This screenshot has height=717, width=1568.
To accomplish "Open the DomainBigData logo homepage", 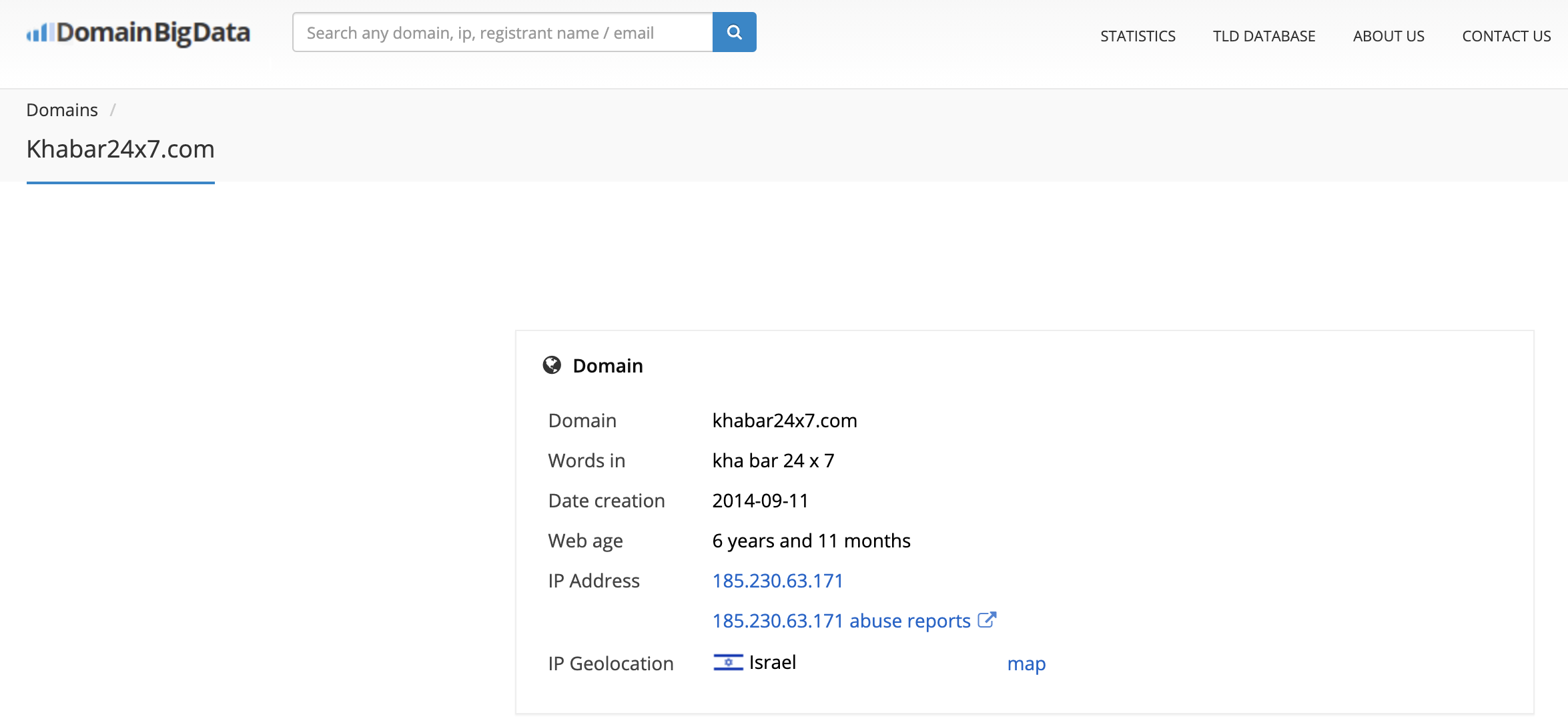I will pyautogui.click(x=138, y=33).
